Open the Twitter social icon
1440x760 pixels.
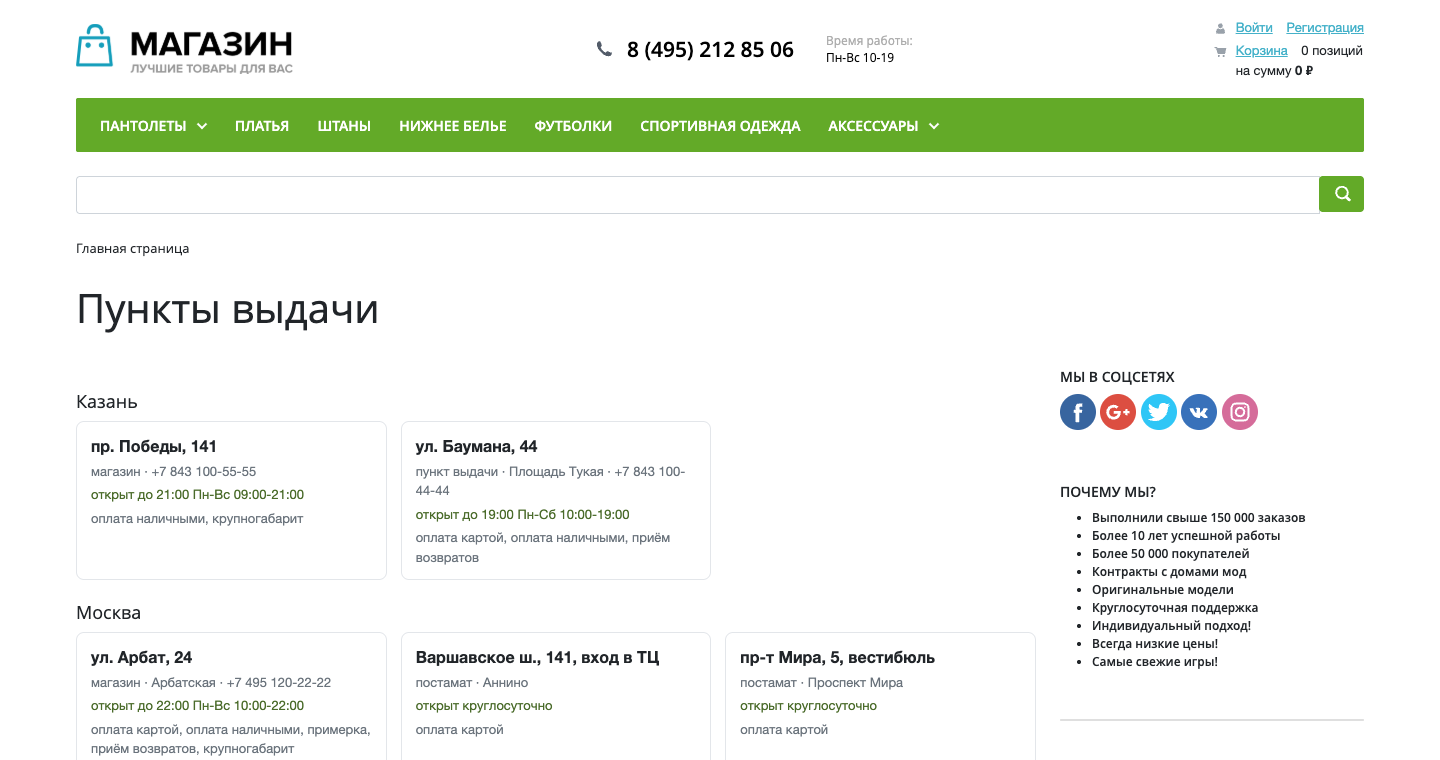(1159, 412)
